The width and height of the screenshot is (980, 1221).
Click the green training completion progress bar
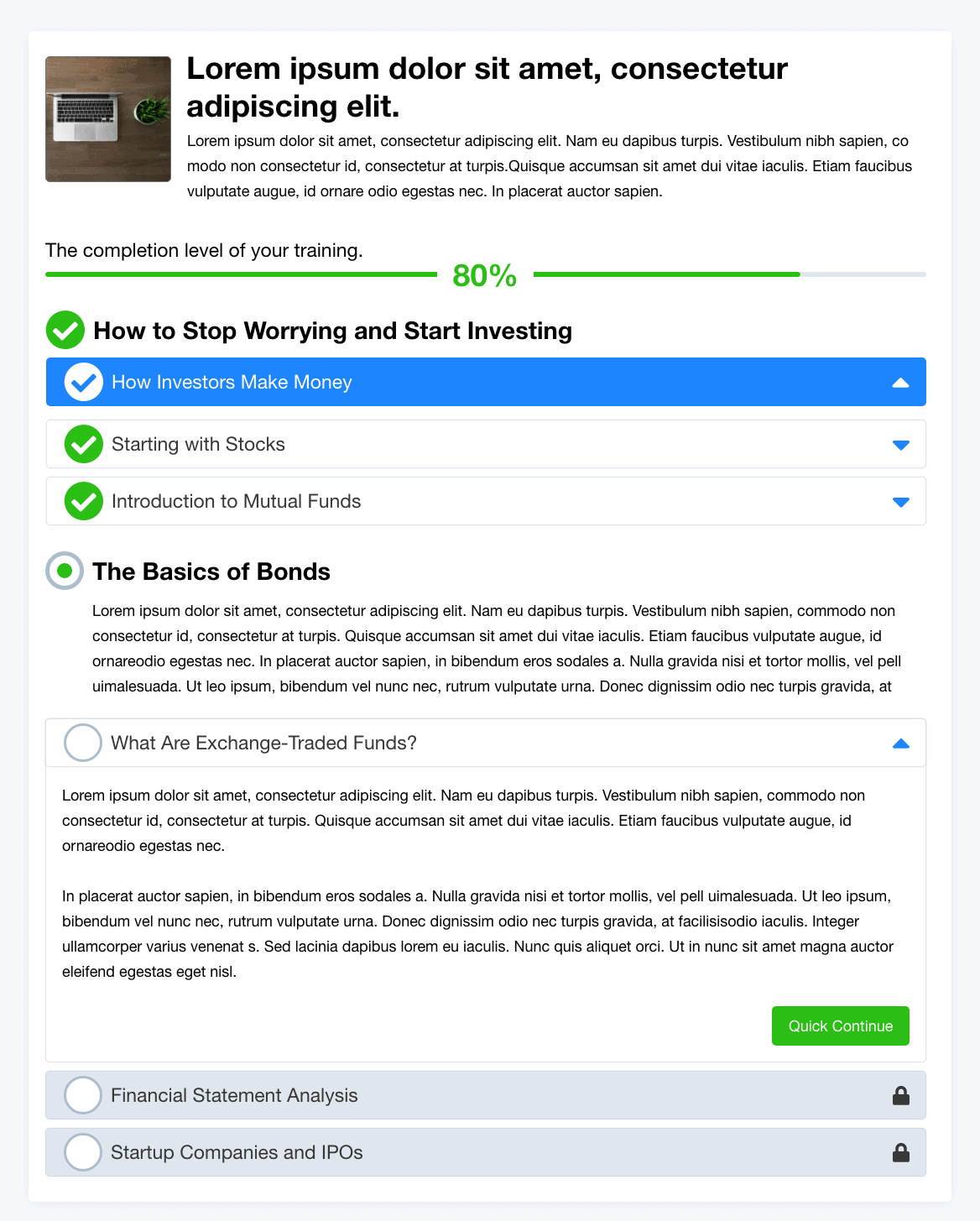(x=486, y=274)
